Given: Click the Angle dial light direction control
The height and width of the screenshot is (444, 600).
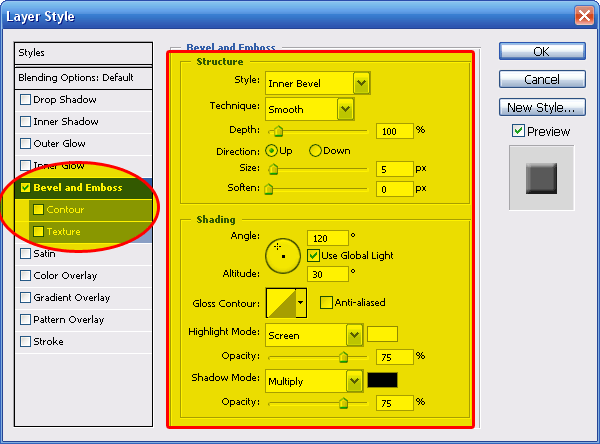Looking at the screenshot, I should pyautogui.click(x=283, y=255).
